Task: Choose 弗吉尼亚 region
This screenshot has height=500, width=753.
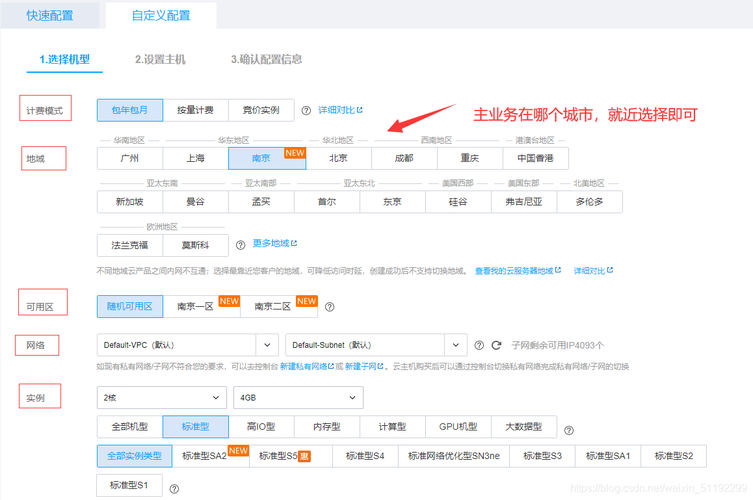Action: tap(524, 202)
